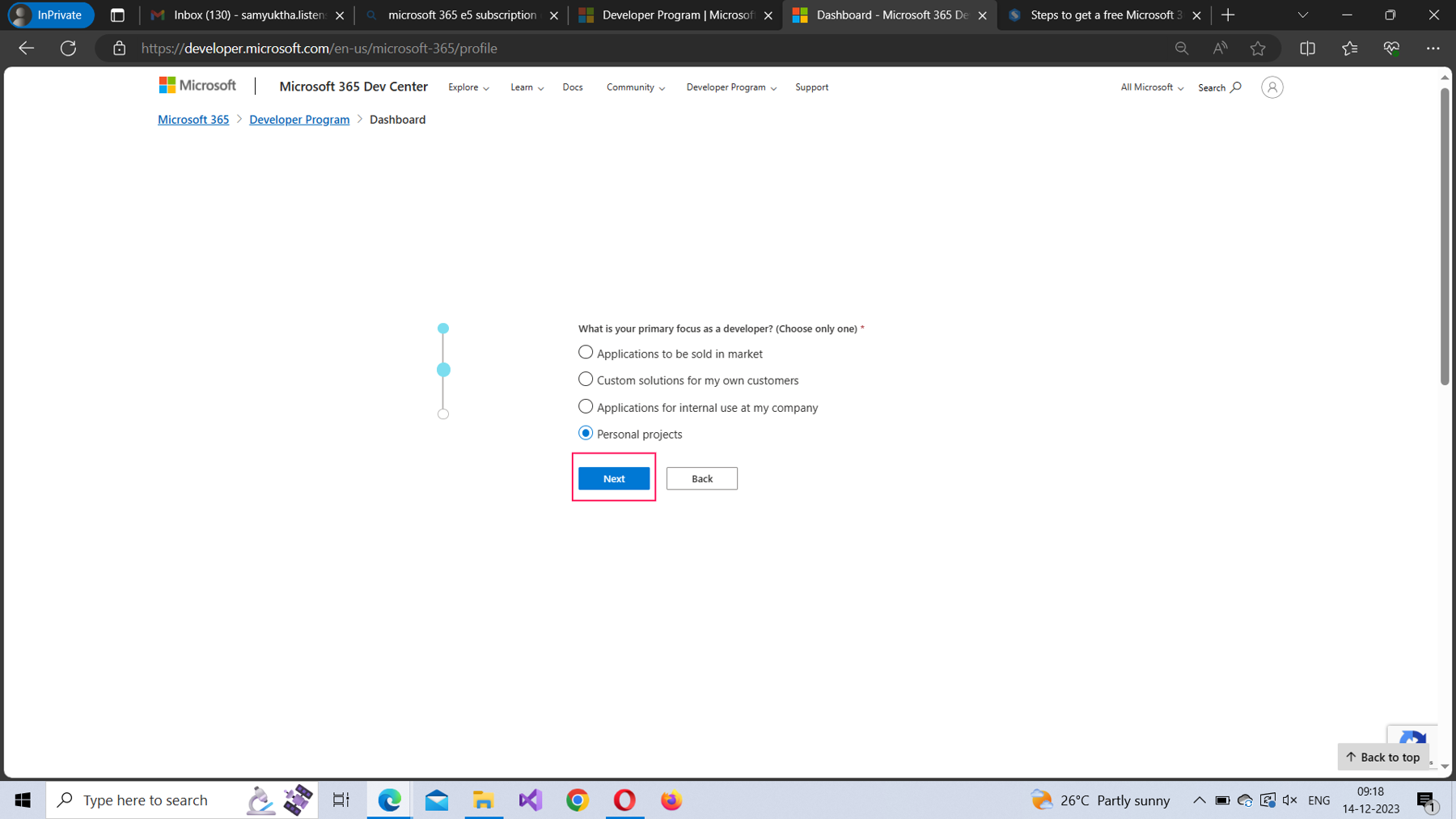1456x819 pixels.
Task: Click the new tab plus icon
Action: (x=1228, y=15)
